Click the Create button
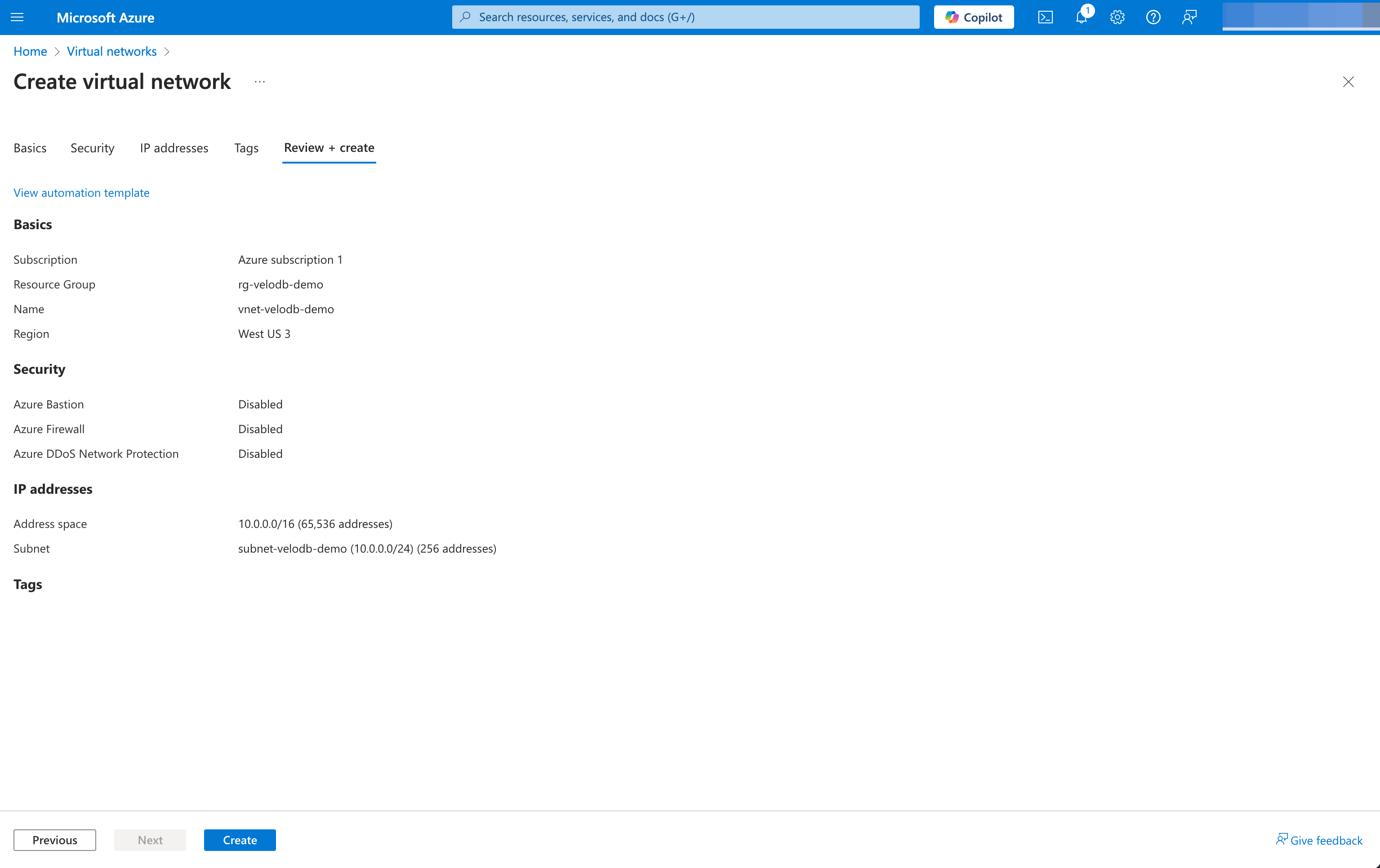The width and height of the screenshot is (1380, 868). click(x=240, y=840)
